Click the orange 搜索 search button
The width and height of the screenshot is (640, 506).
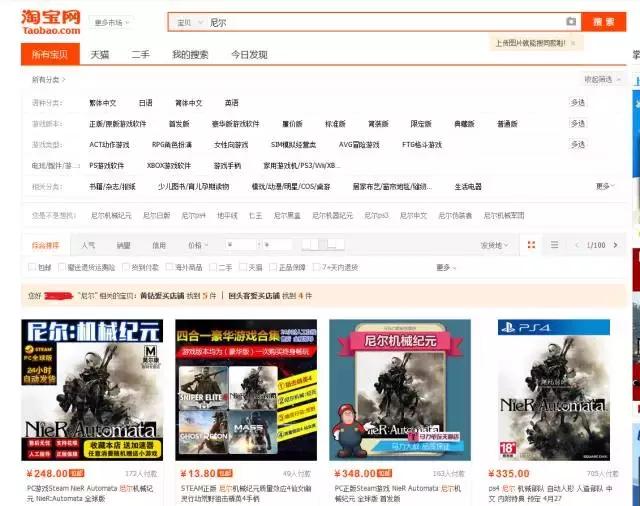pos(604,22)
